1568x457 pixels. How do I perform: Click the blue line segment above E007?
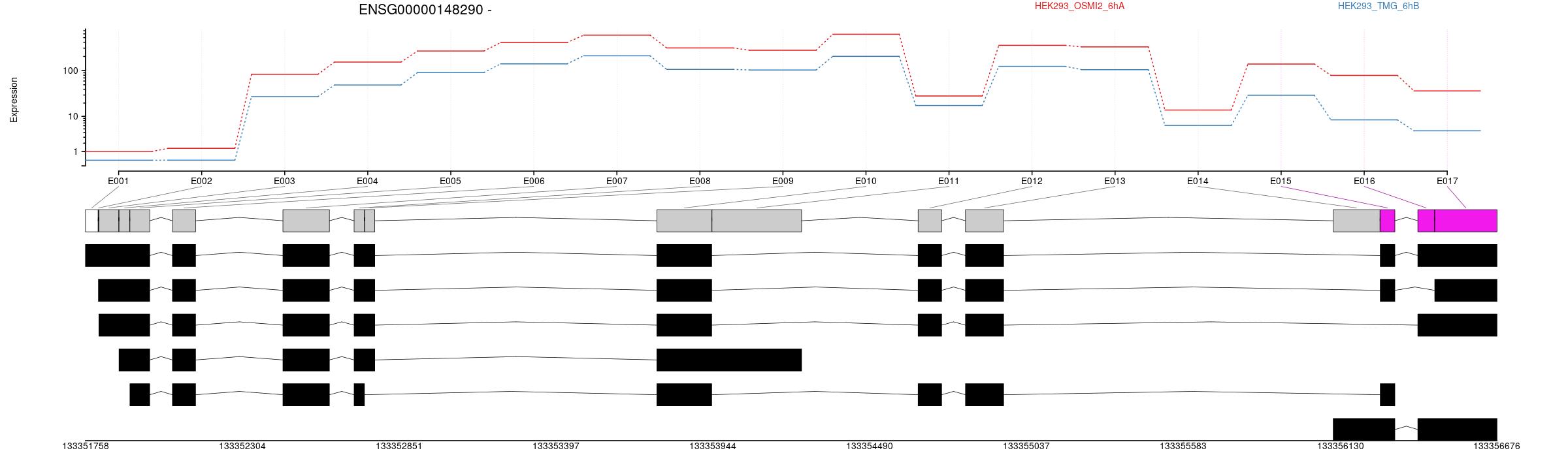(617, 56)
